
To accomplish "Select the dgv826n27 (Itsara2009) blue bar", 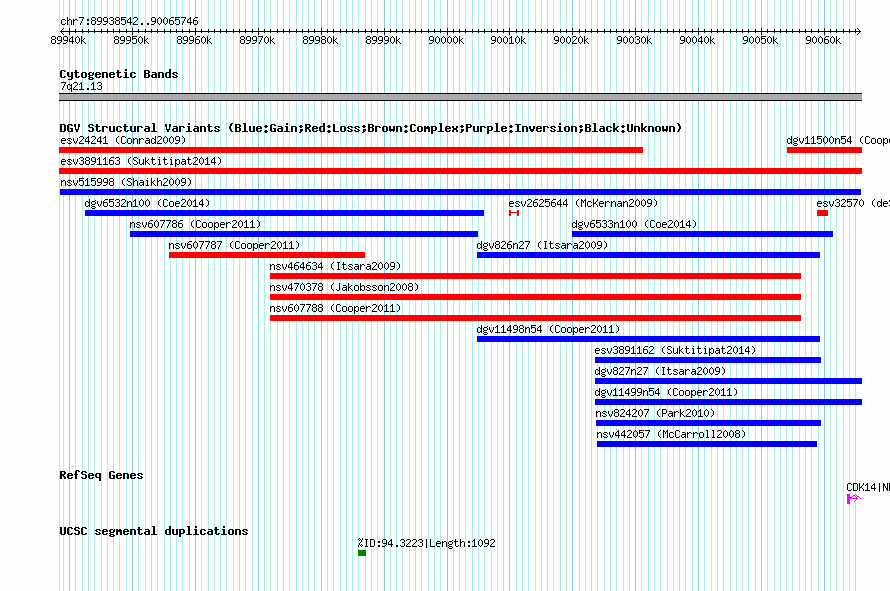I will click(648, 255).
